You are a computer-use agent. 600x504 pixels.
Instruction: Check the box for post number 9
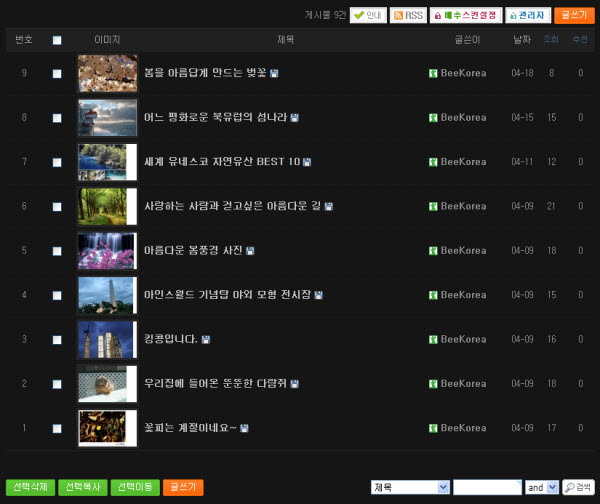pyautogui.click(x=57, y=73)
